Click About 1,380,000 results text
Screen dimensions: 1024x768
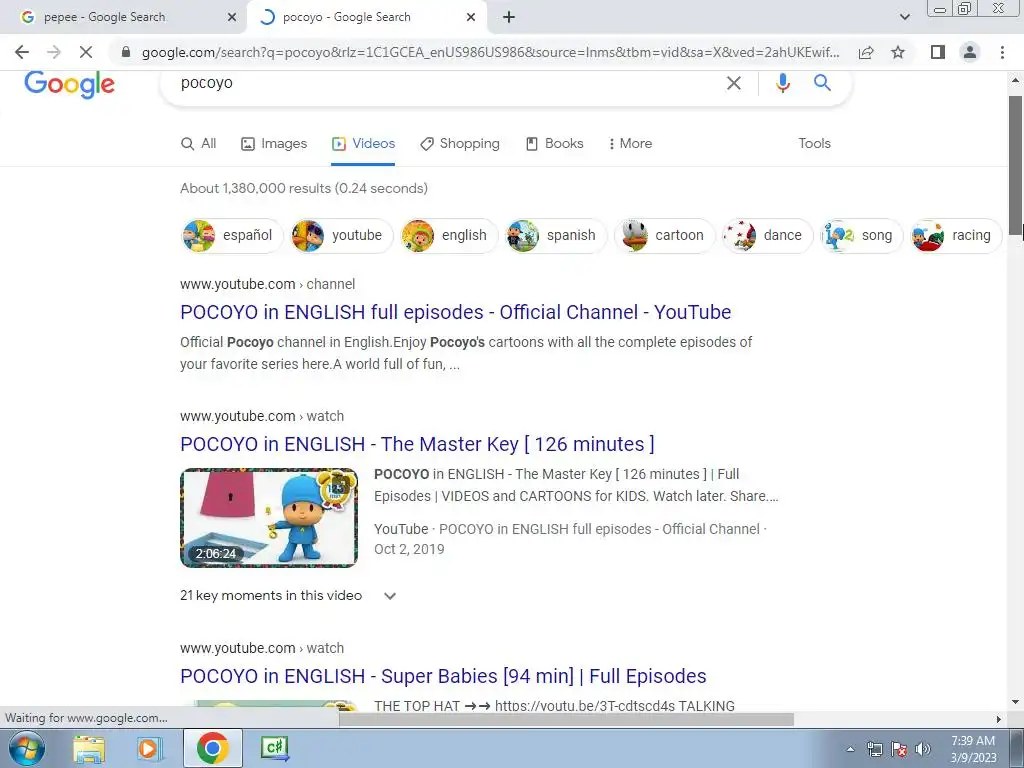[304, 188]
